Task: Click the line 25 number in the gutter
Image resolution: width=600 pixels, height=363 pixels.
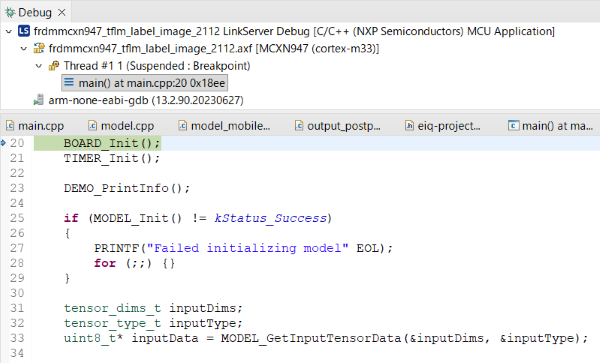Action: tap(17, 218)
